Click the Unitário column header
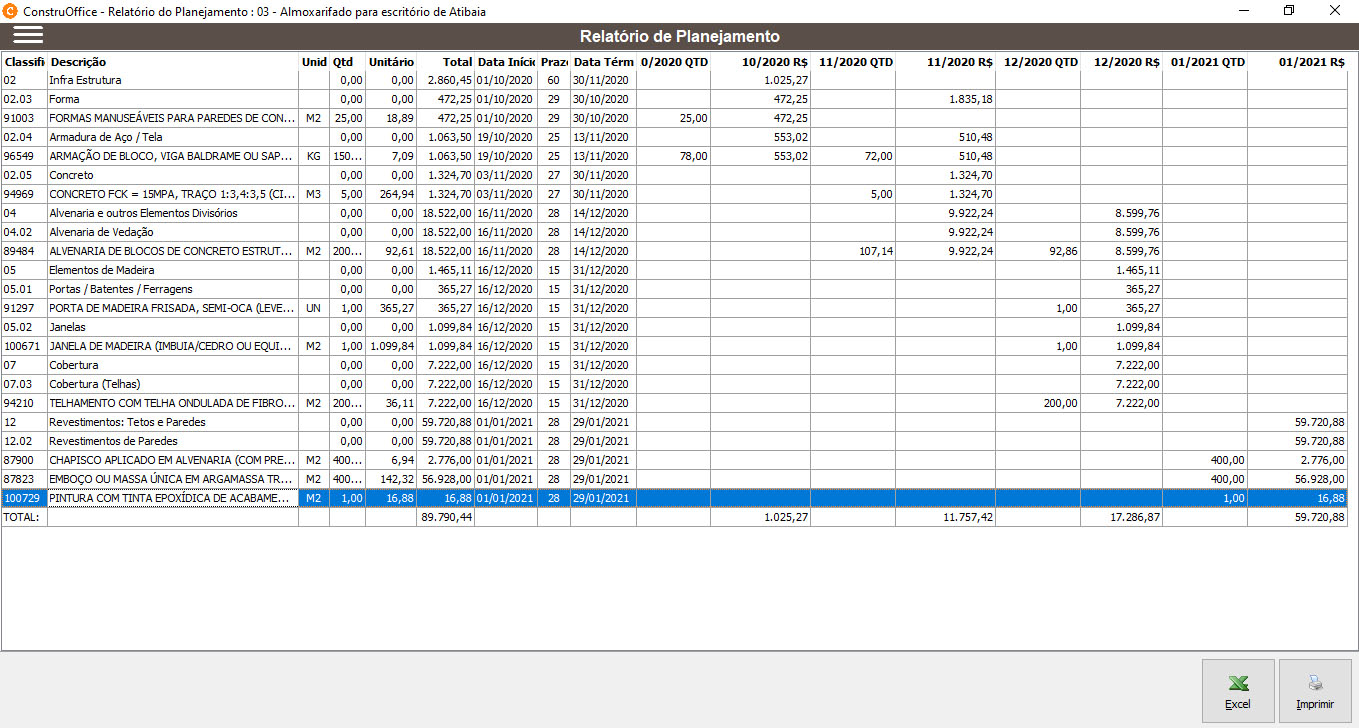Viewport: 1359px width, 728px height. (x=390, y=62)
